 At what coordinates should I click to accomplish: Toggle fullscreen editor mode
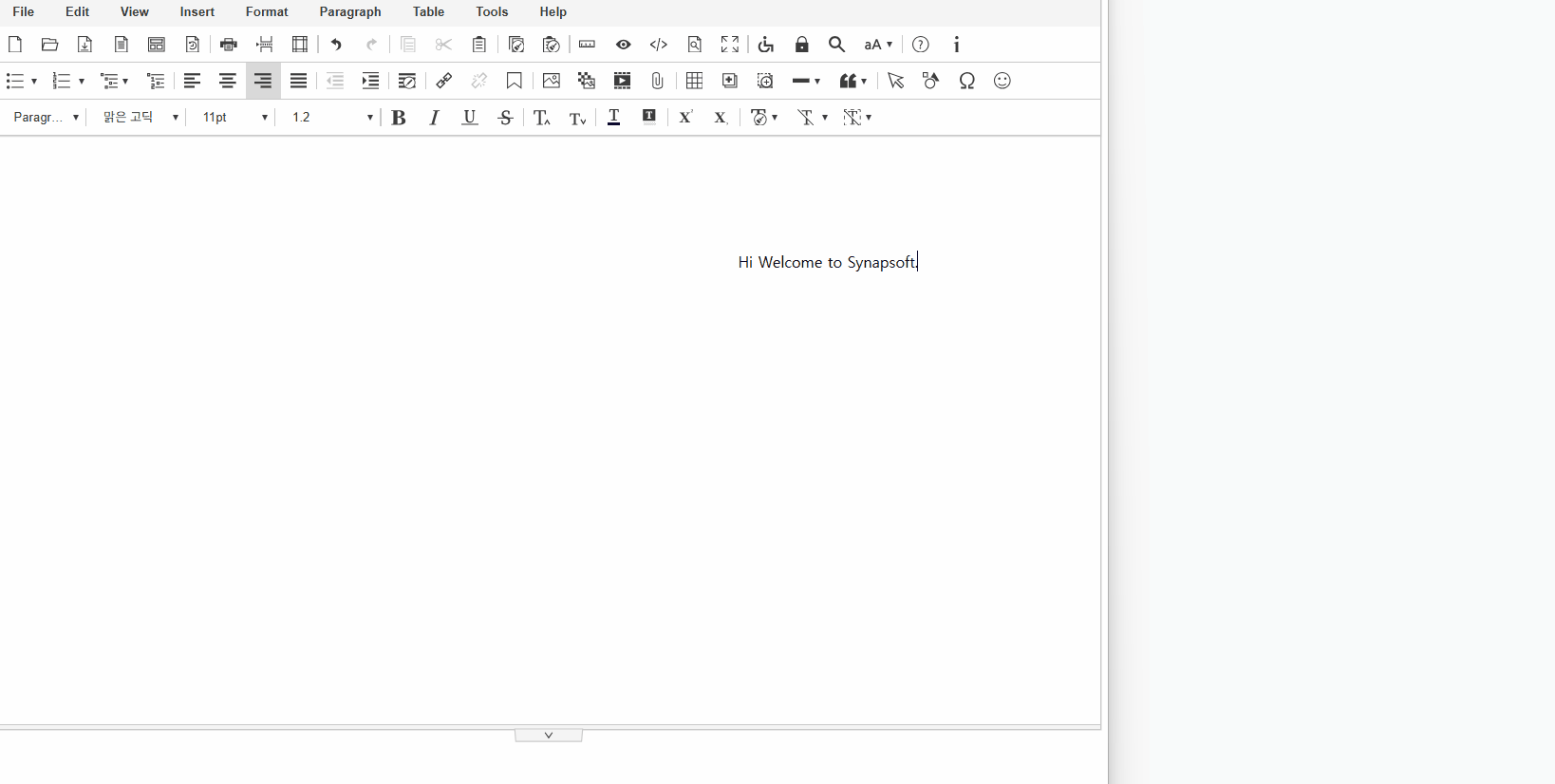pos(730,45)
